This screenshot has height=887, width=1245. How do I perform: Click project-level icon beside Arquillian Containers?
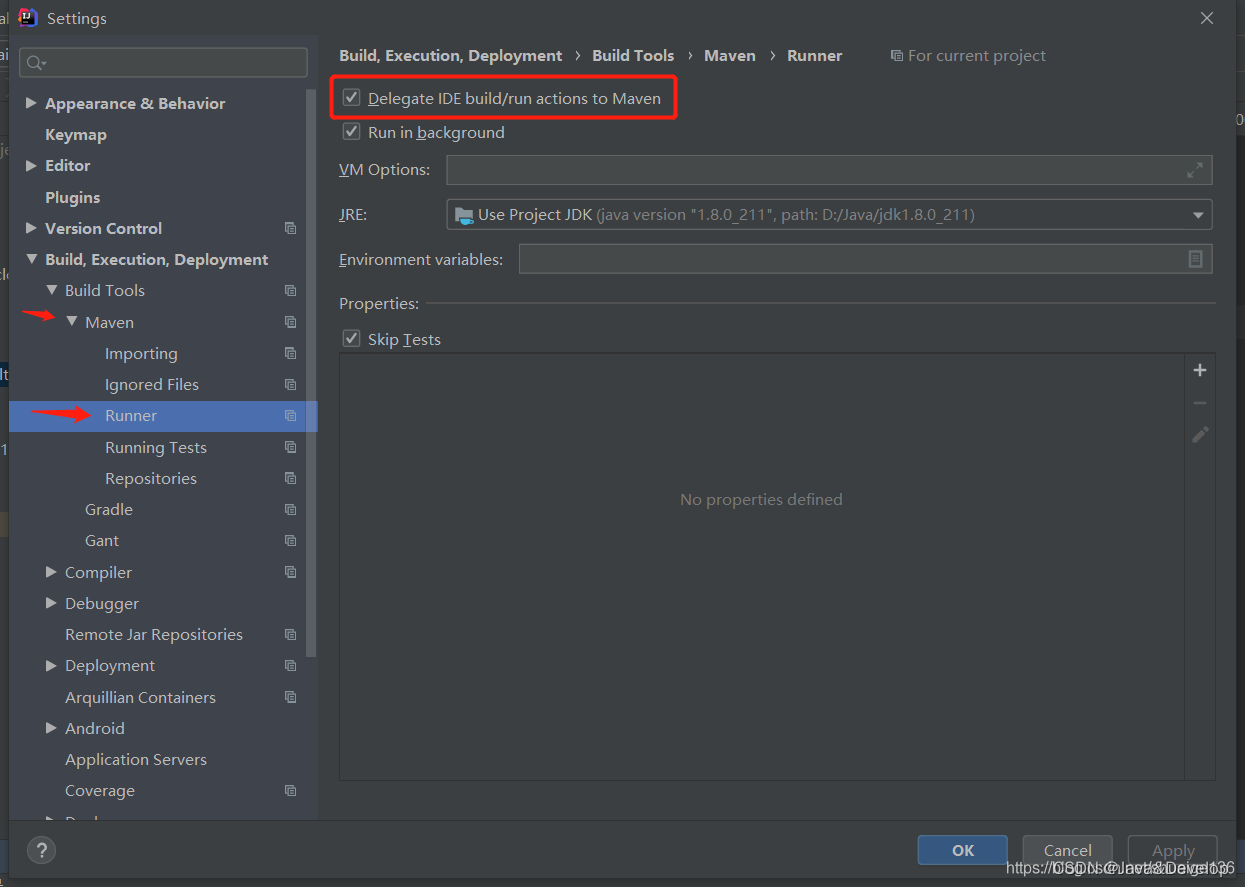click(x=290, y=697)
